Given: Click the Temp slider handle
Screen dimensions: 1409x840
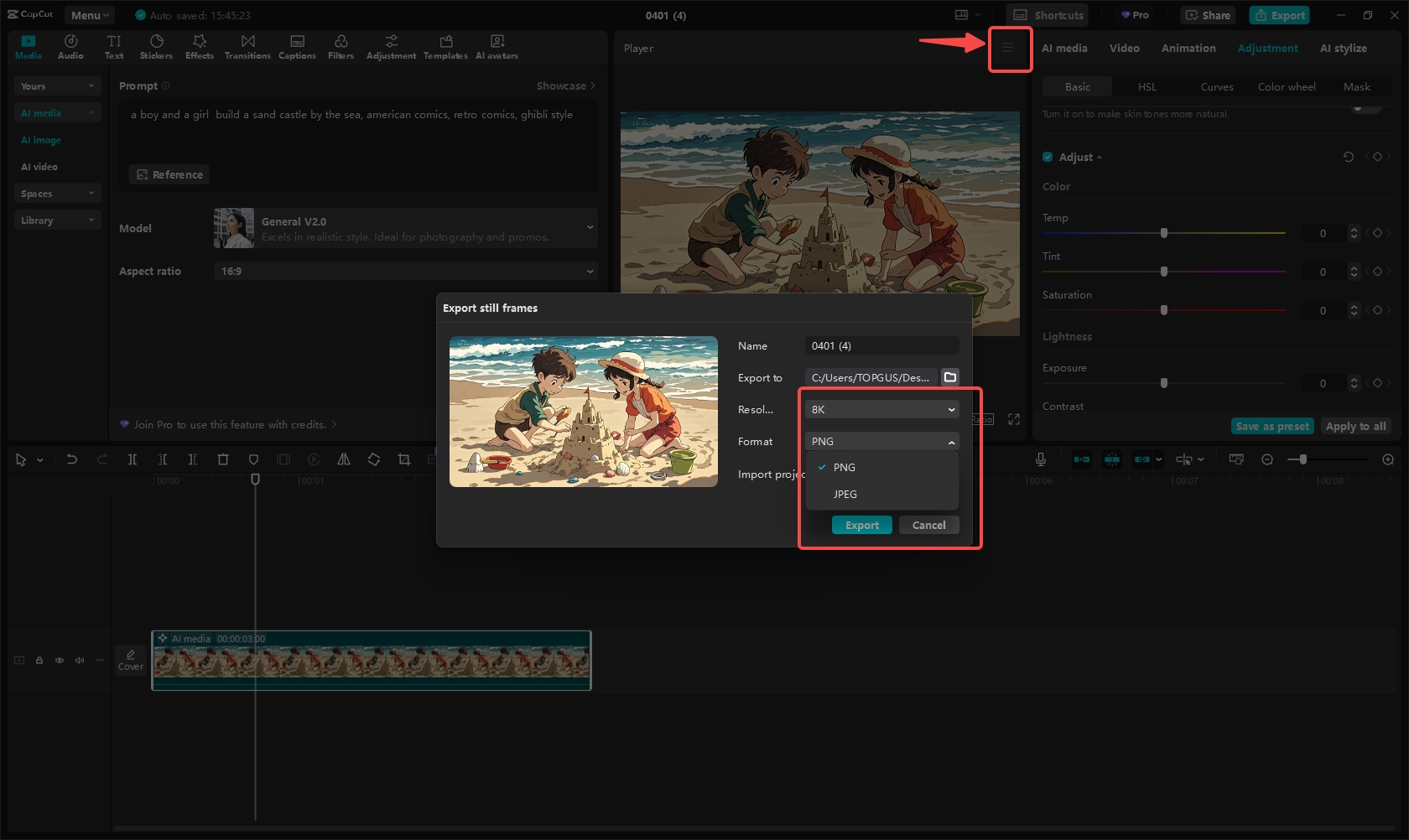Looking at the screenshot, I should click(1163, 233).
